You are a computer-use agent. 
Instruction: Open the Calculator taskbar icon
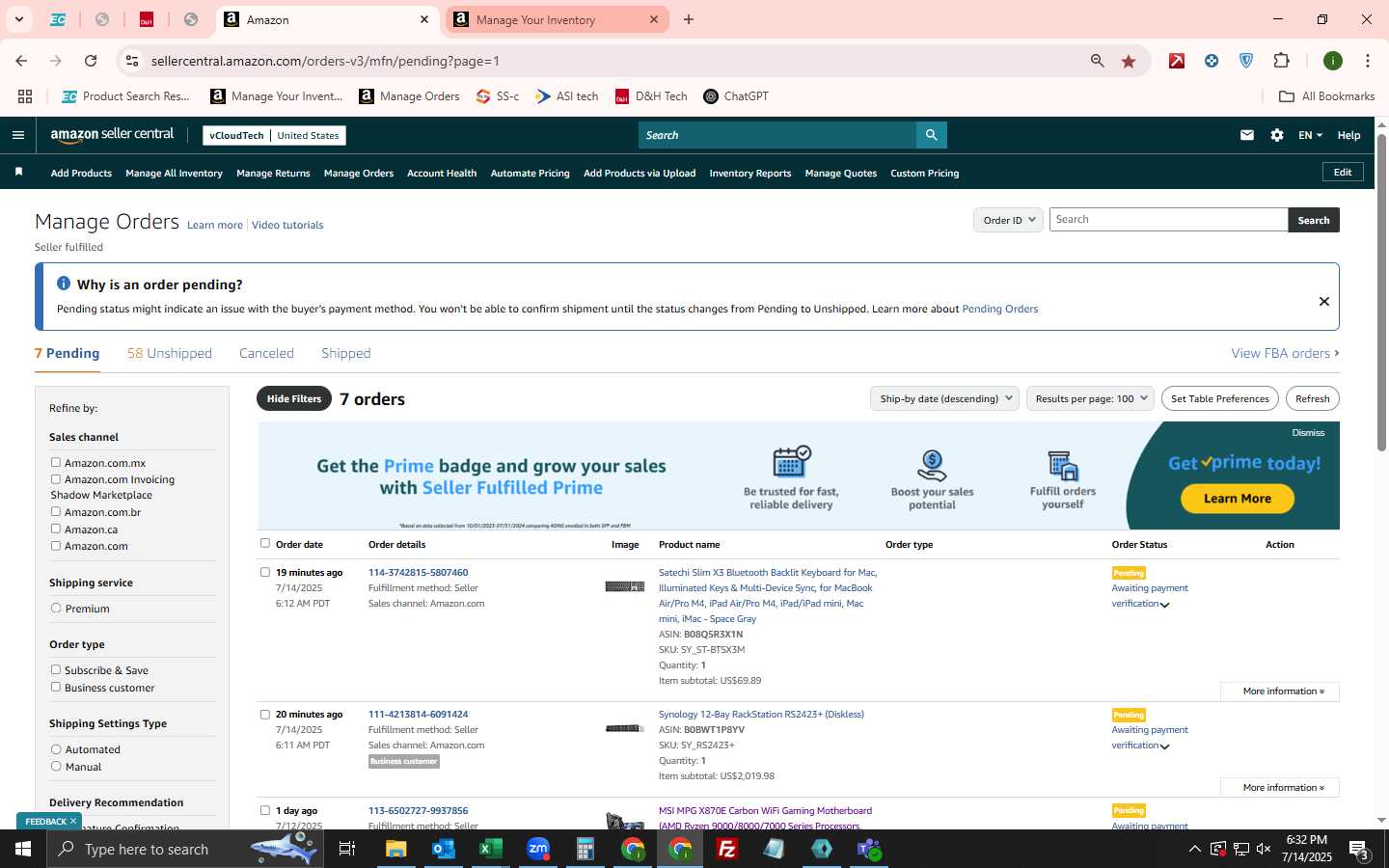point(586,849)
